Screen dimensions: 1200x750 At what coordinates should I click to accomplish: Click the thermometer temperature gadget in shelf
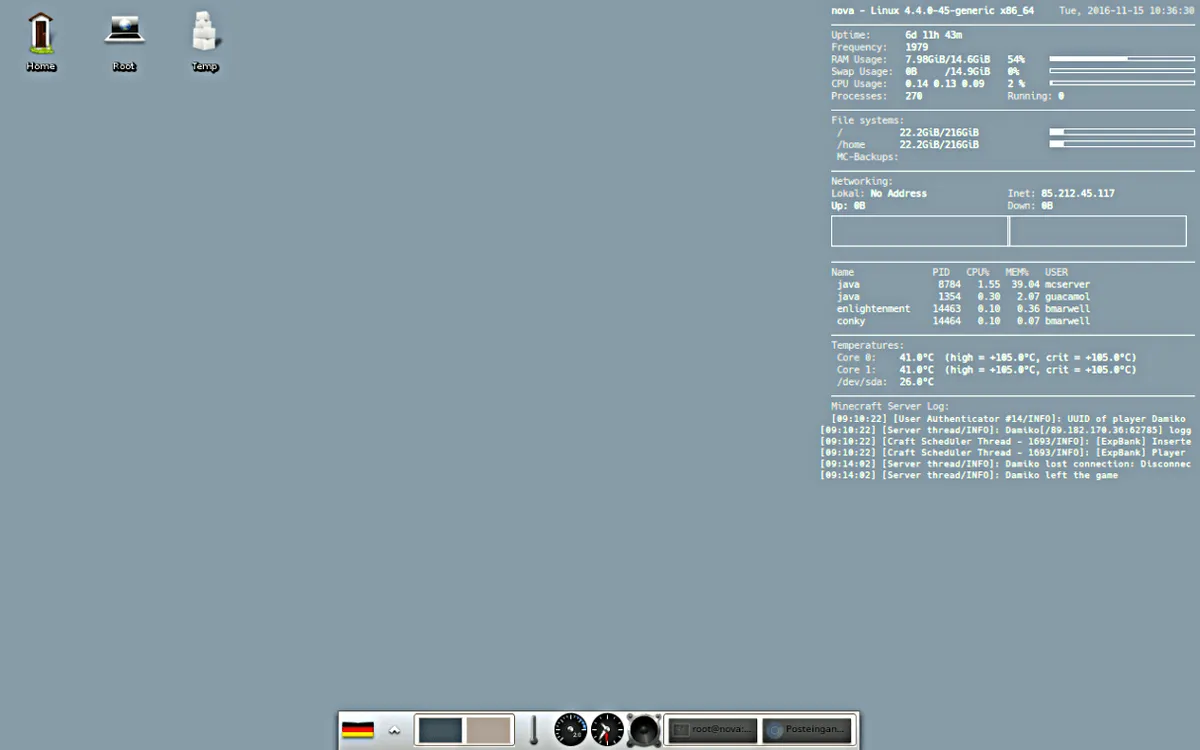[534, 730]
